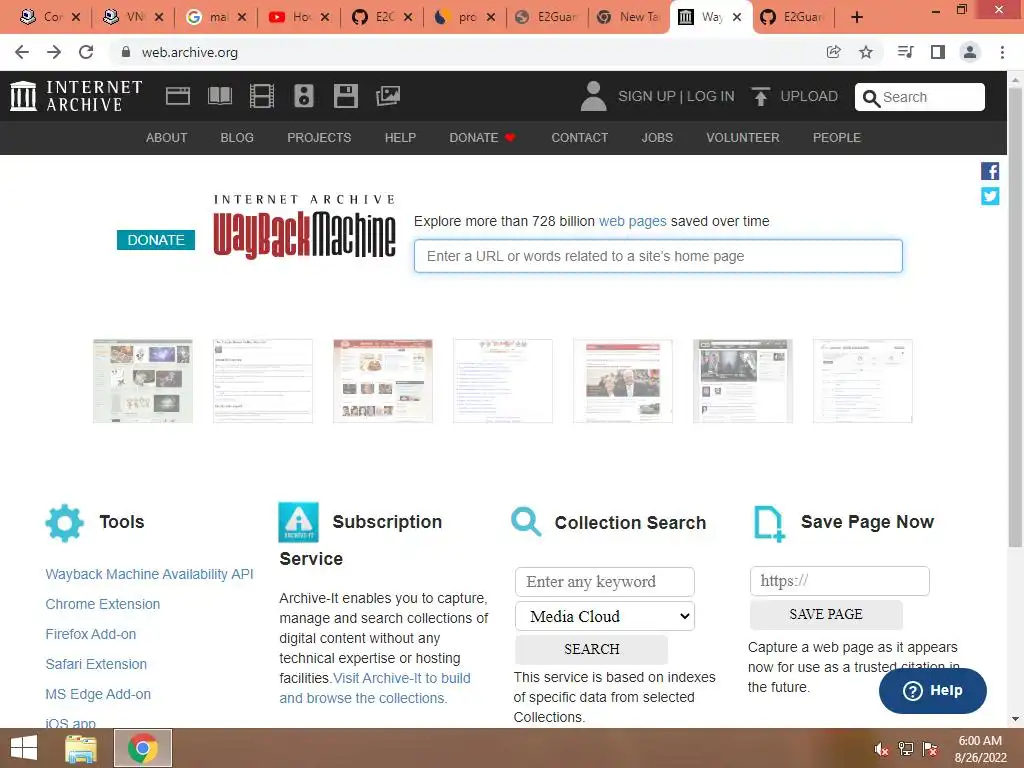Viewport: 1024px width, 768px height.
Task: Bookmark this page with star icon
Action: [866, 52]
